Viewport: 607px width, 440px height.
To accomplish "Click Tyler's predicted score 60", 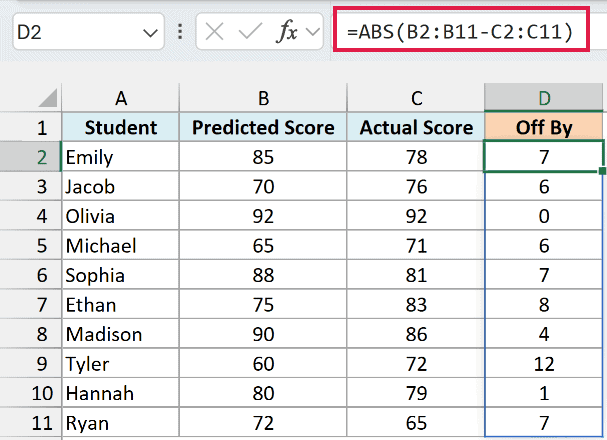I will (263, 363).
